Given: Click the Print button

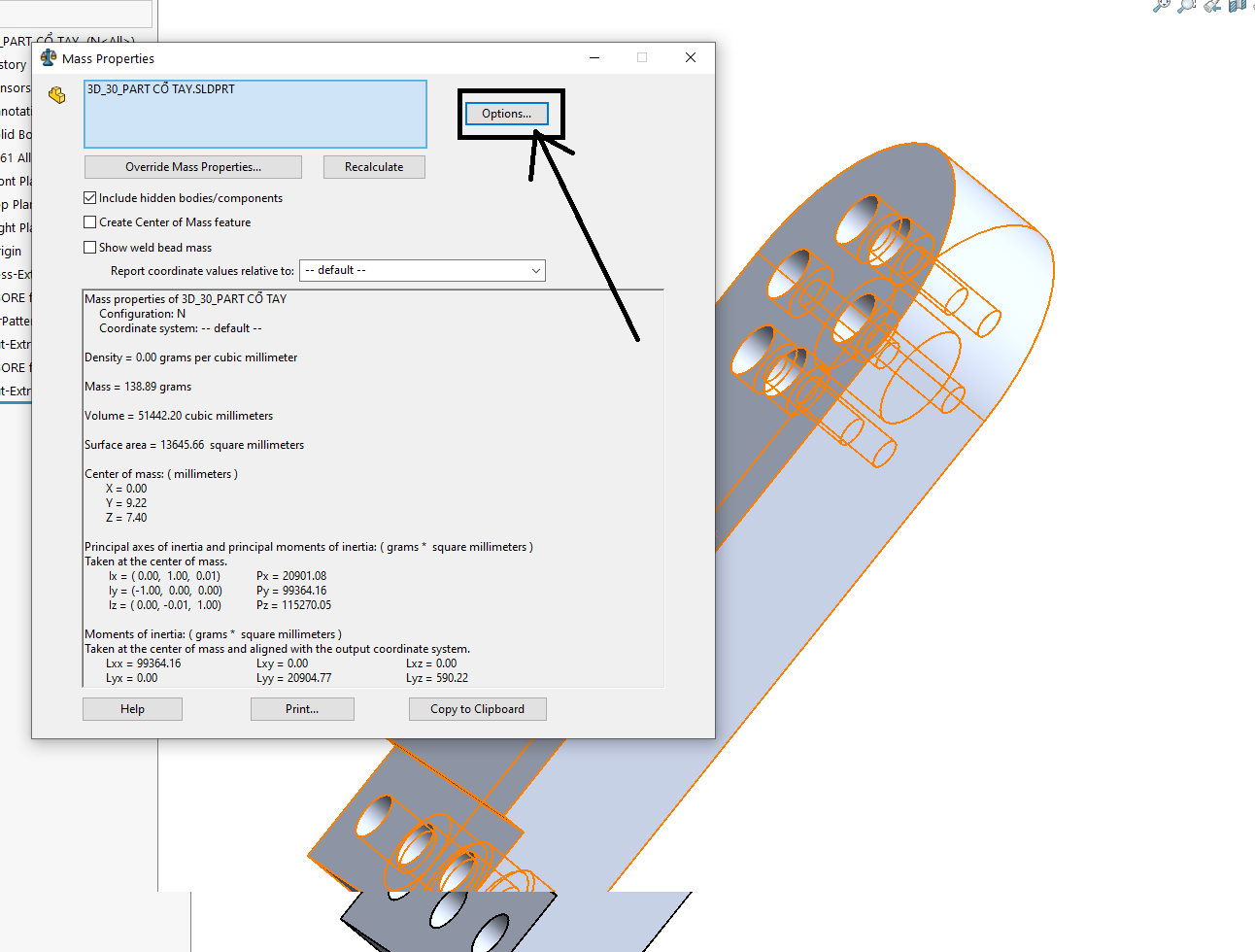Looking at the screenshot, I should pos(302,709).
